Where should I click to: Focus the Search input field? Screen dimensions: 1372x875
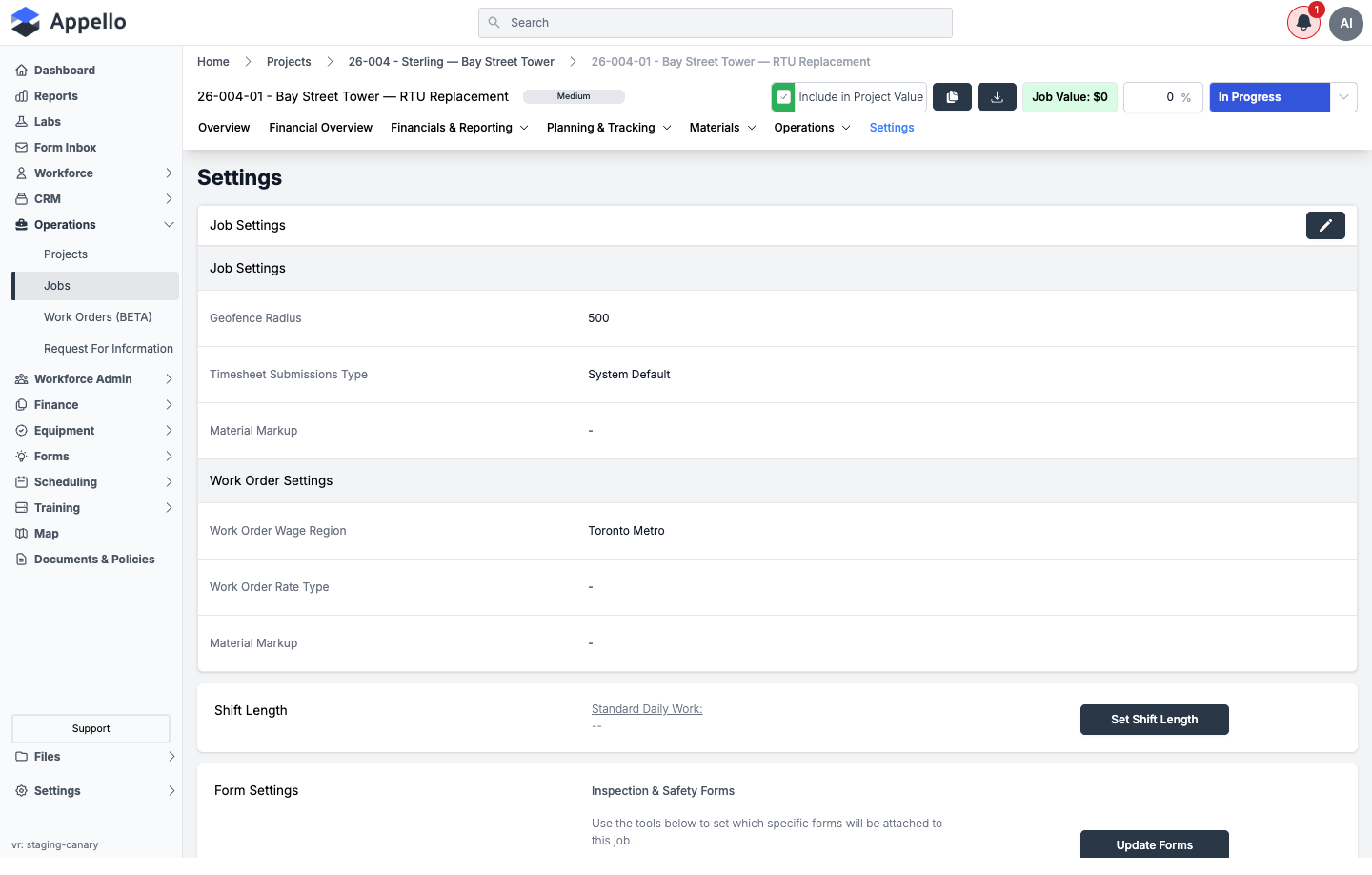[x=716, y=23]
